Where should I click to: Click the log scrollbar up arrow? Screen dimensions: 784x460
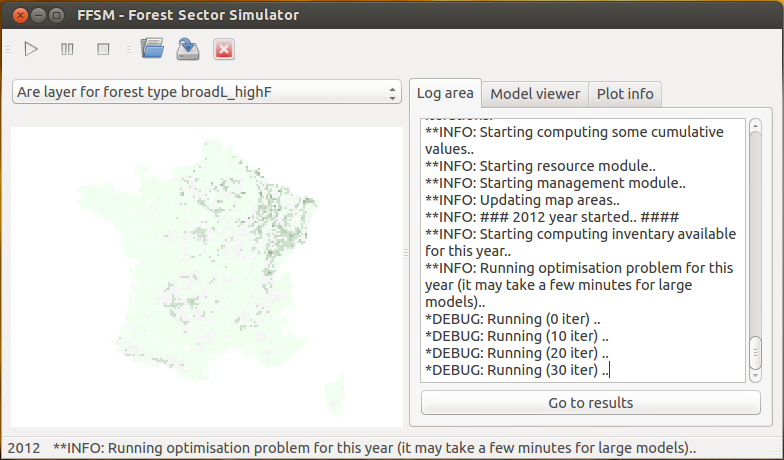pos(756,126)
